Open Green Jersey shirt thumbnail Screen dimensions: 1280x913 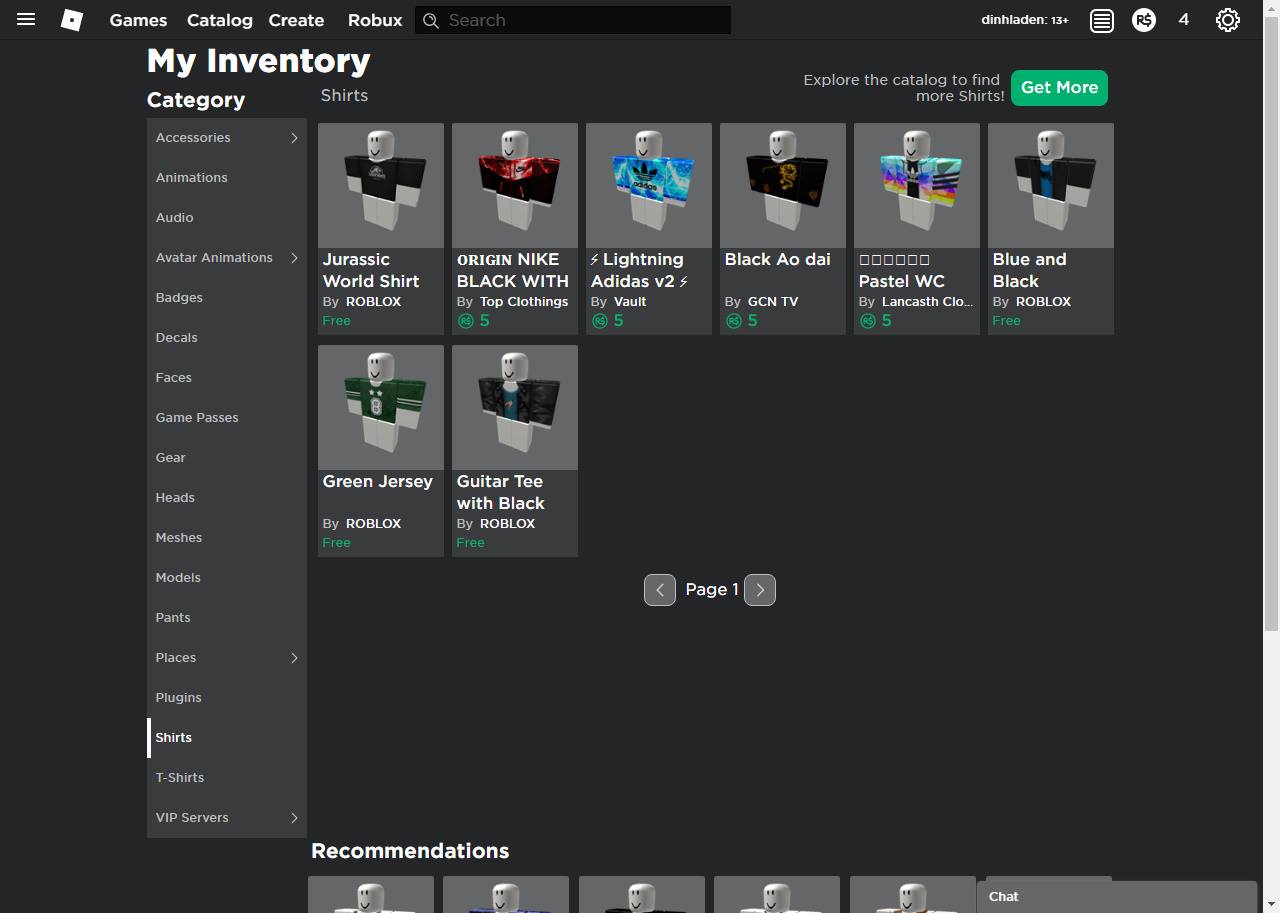point(381,407)
